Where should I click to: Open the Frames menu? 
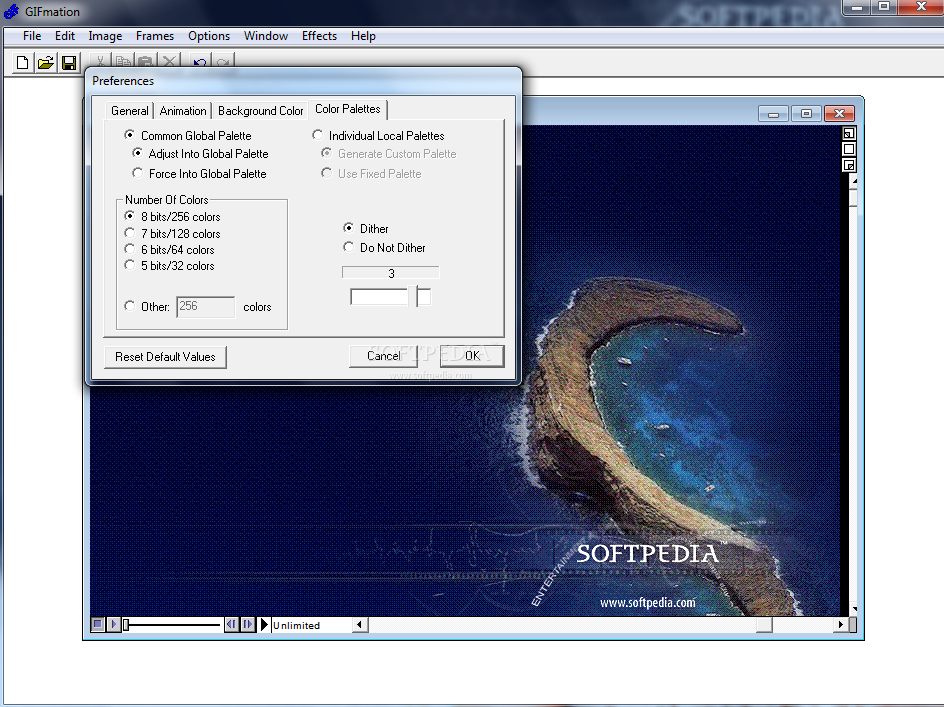(x=155, y=36)
